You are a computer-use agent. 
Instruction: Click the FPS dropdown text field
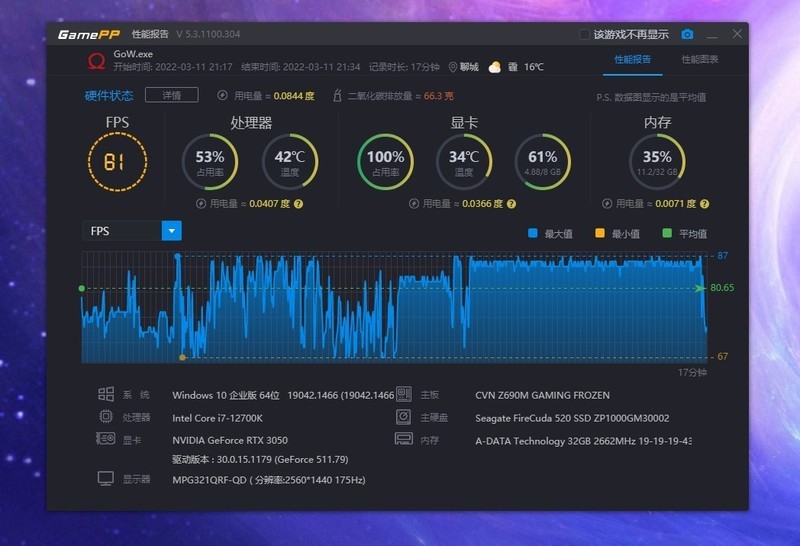coord(121,231)
